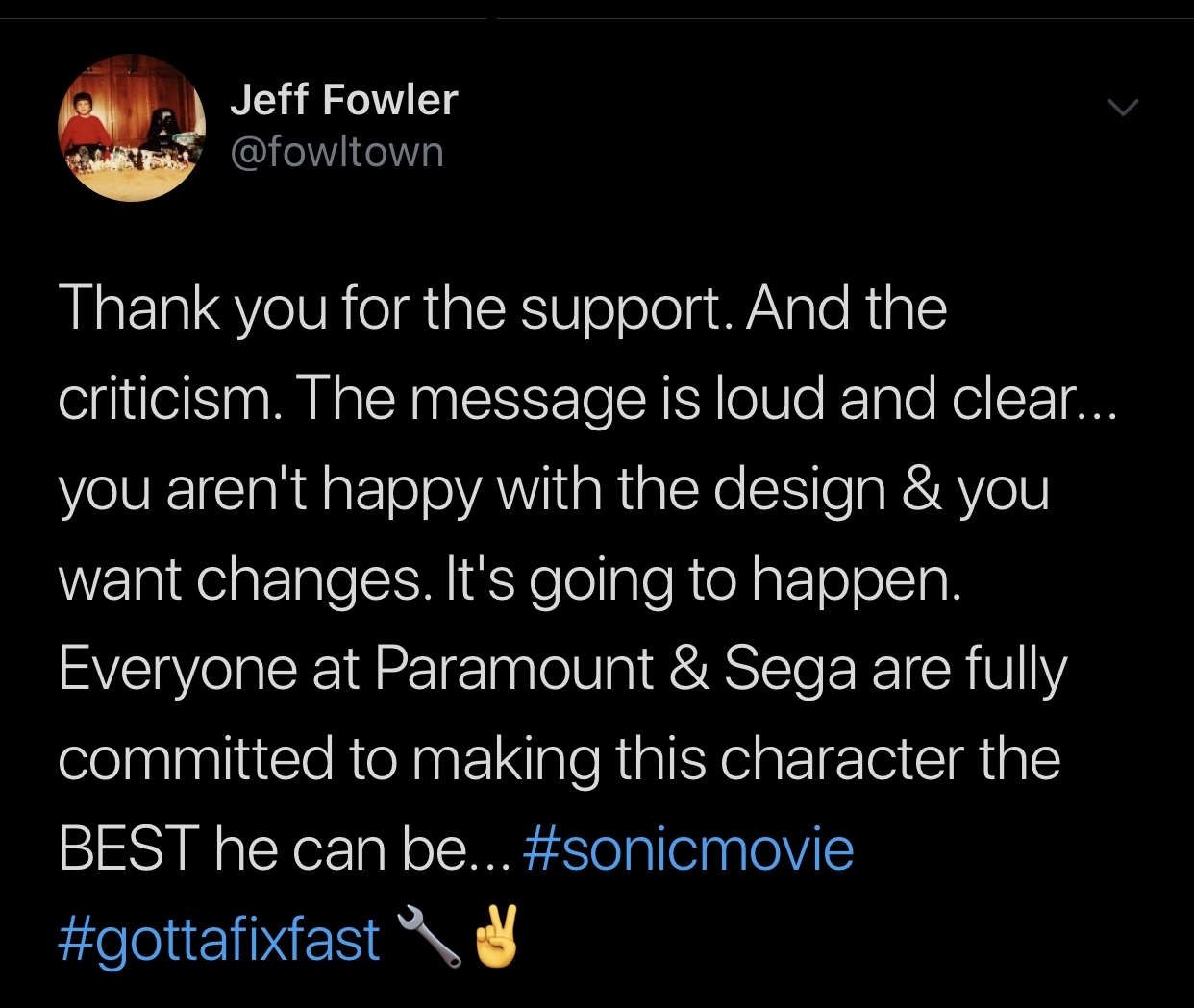The width and height of the screenshot is (1194, 1008).
Task: Click the @fowltown handle
Action: click(x=336, y=152)
